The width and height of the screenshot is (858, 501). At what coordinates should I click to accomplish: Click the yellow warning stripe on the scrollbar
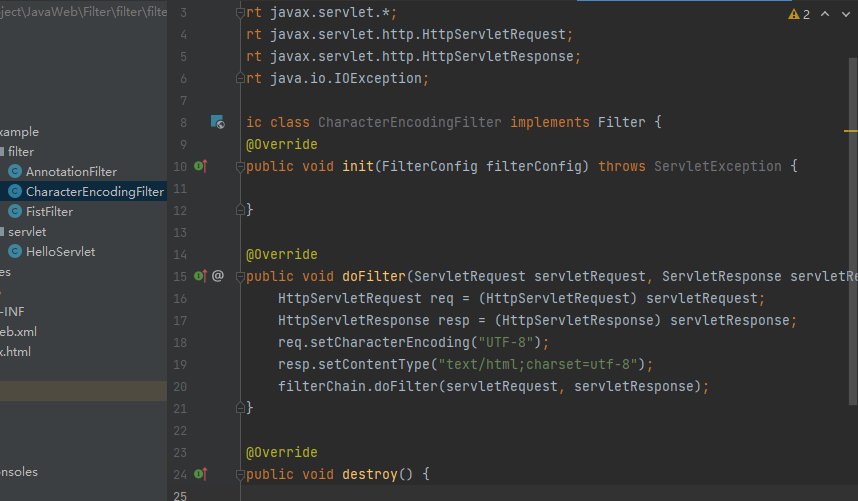tap(851, 131)
